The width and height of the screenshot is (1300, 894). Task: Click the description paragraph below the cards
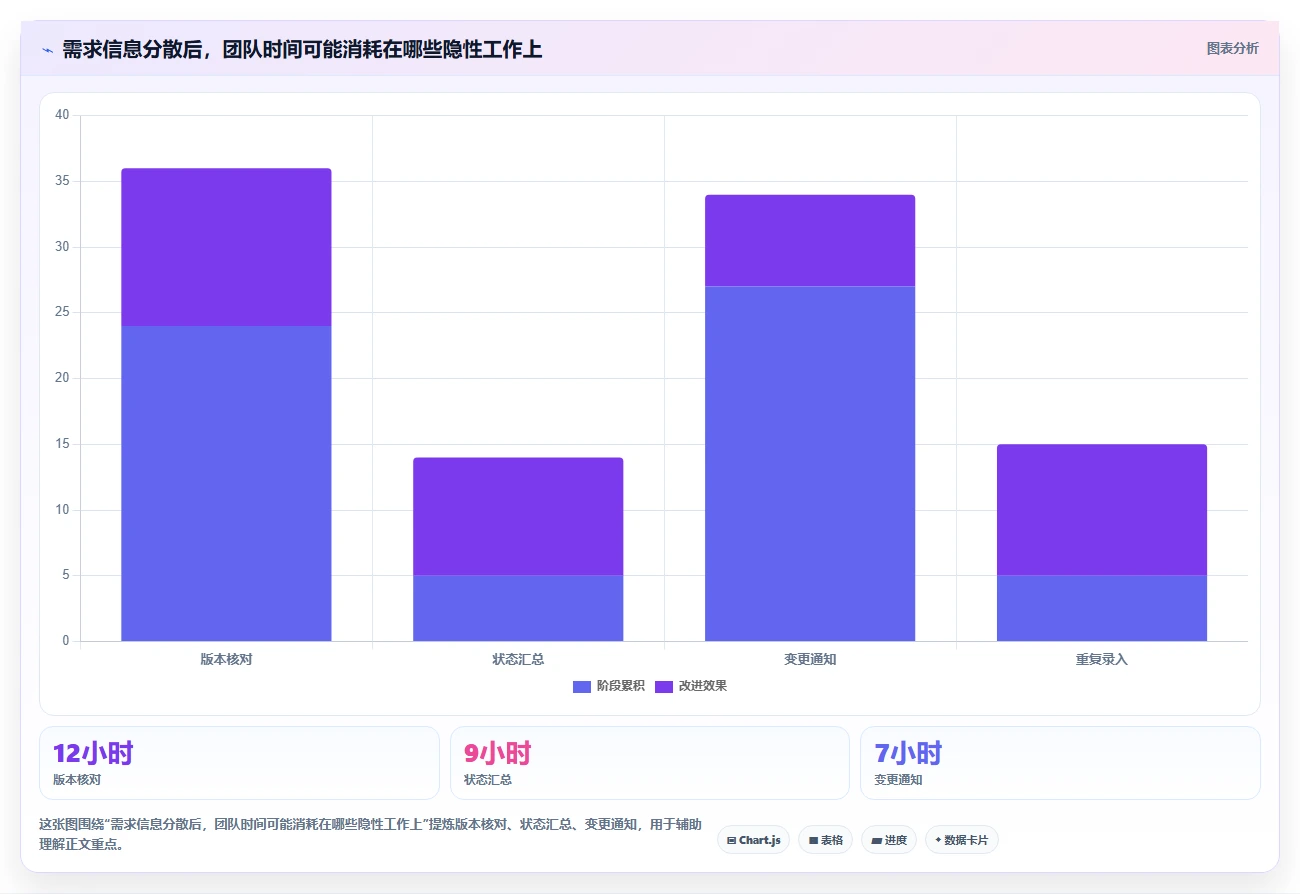click(x=370, y=834)
